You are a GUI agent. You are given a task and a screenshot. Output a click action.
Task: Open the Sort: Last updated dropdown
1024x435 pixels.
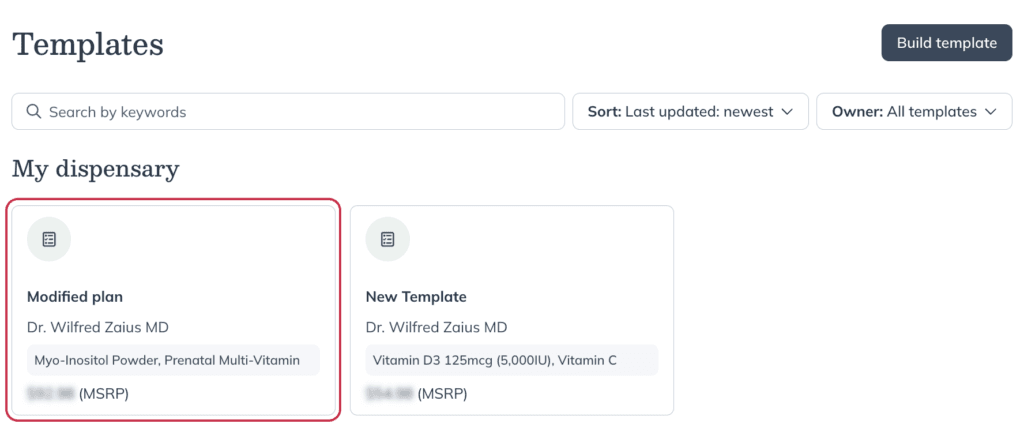coord(690,112)
